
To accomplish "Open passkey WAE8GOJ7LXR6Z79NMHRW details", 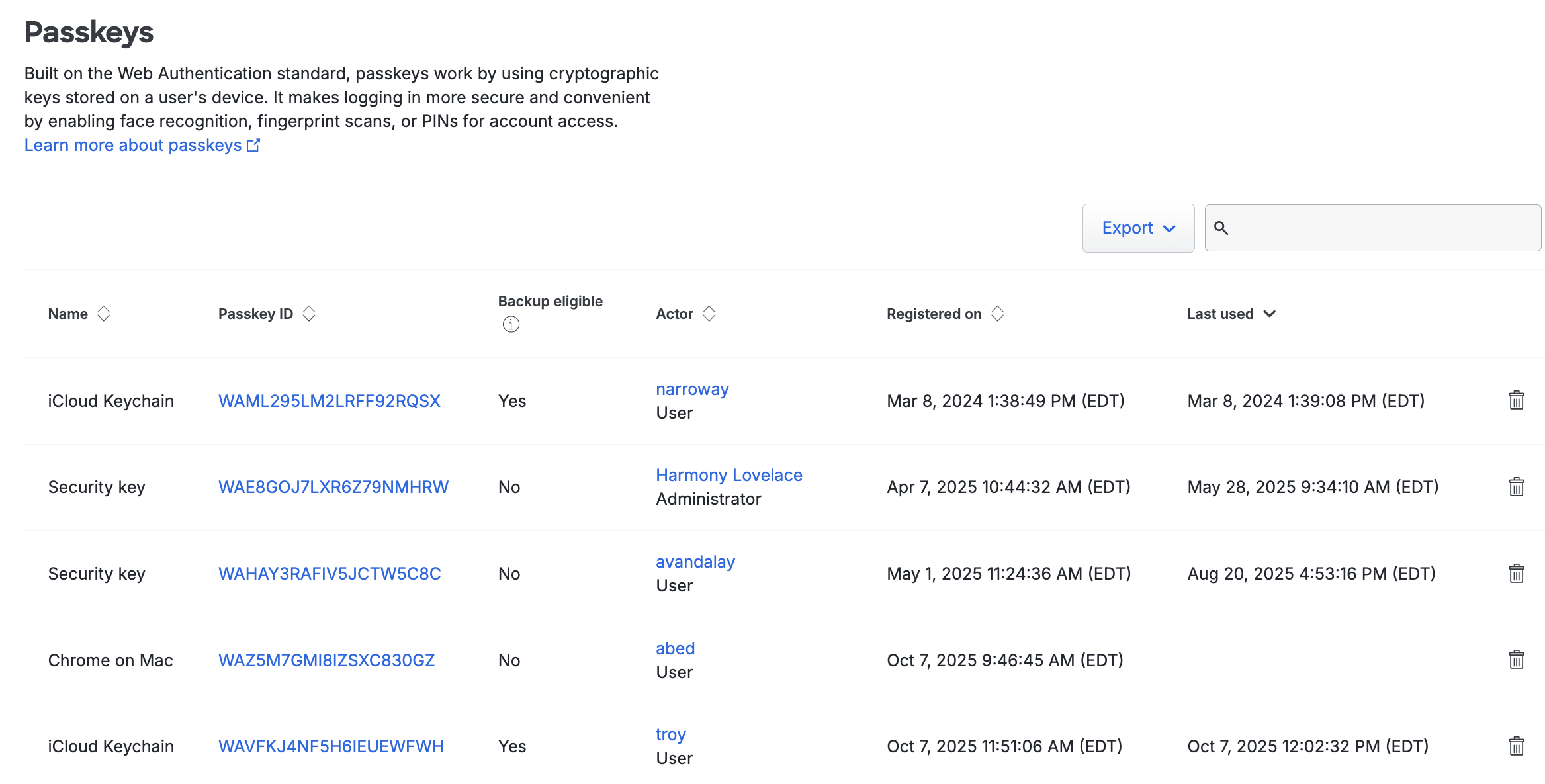I will (333, 487).
